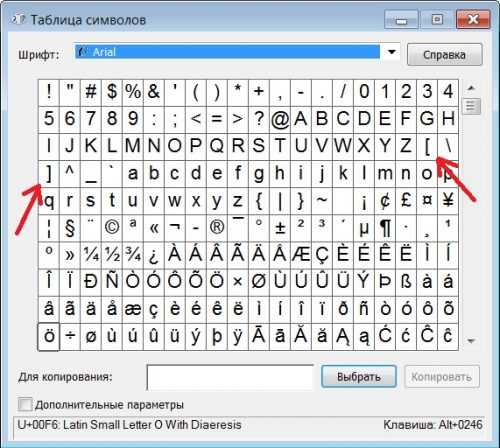
Task: Click into the Для копирования text field
Action: (230, 377)
